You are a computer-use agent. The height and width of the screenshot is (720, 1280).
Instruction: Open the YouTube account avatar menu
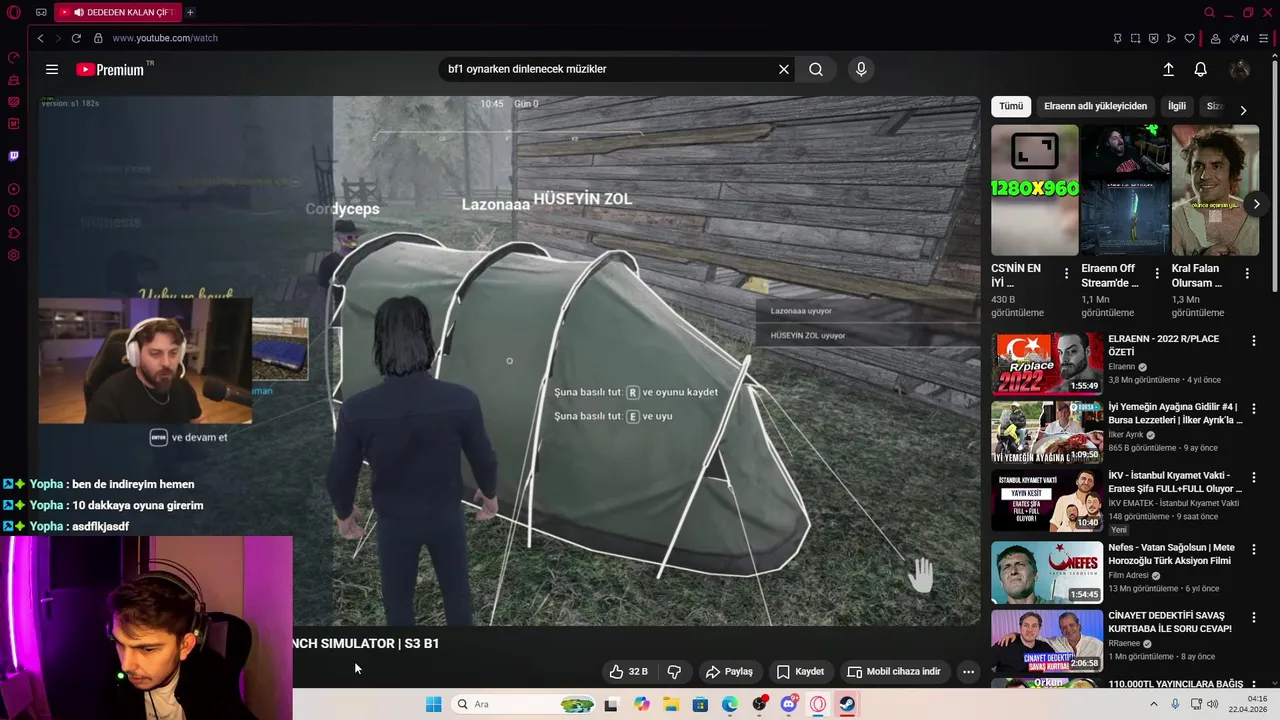[x=1240, y=69]
